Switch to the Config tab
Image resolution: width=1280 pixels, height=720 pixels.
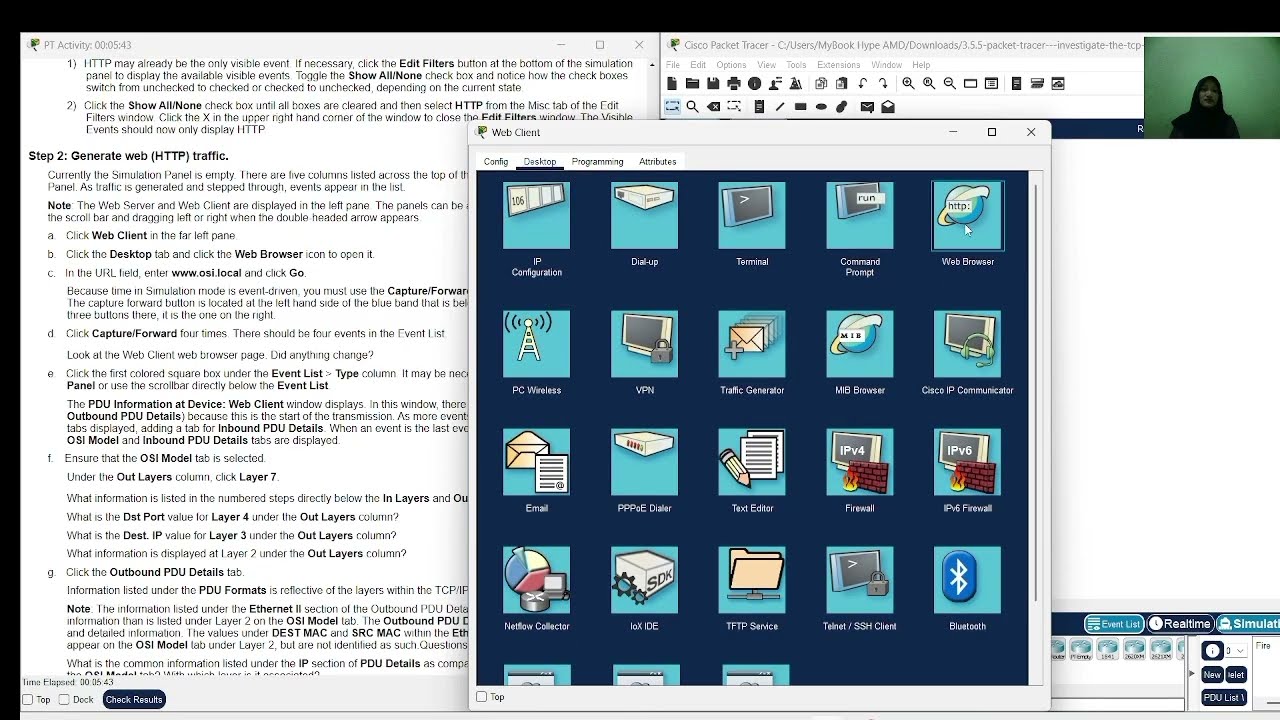496,162
